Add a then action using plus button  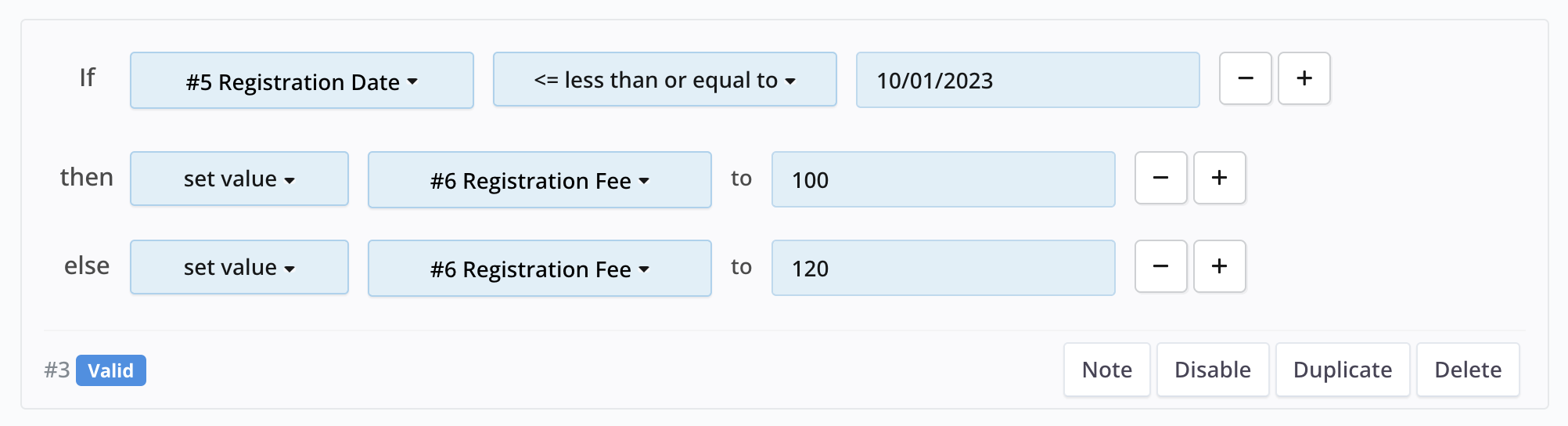[1219, 178]
